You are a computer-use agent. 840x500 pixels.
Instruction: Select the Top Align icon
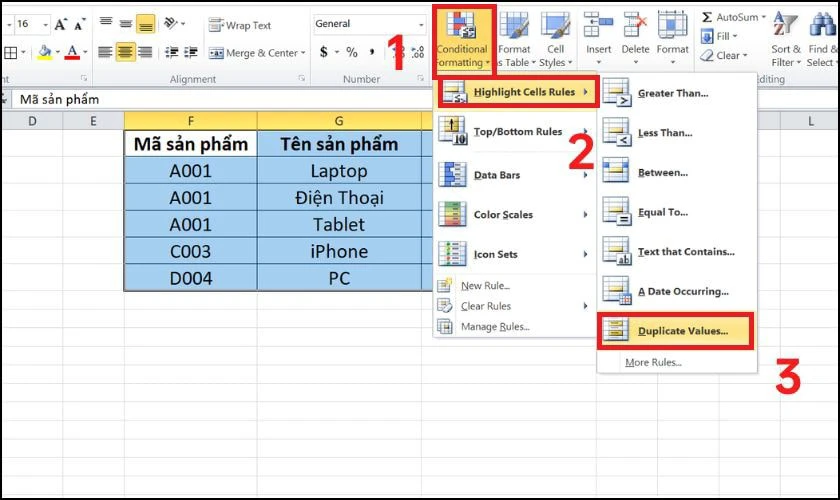(106, 23)
